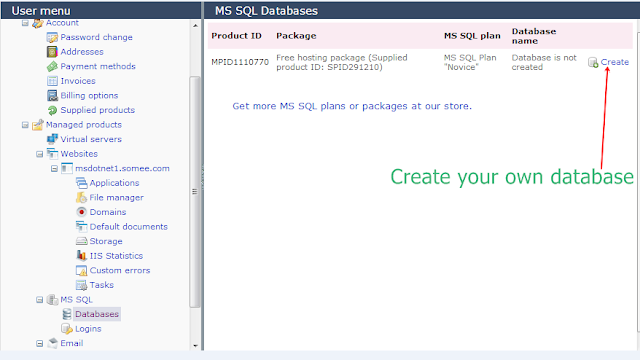
Task: Click the Create database icon
Action: click(593, 62)
